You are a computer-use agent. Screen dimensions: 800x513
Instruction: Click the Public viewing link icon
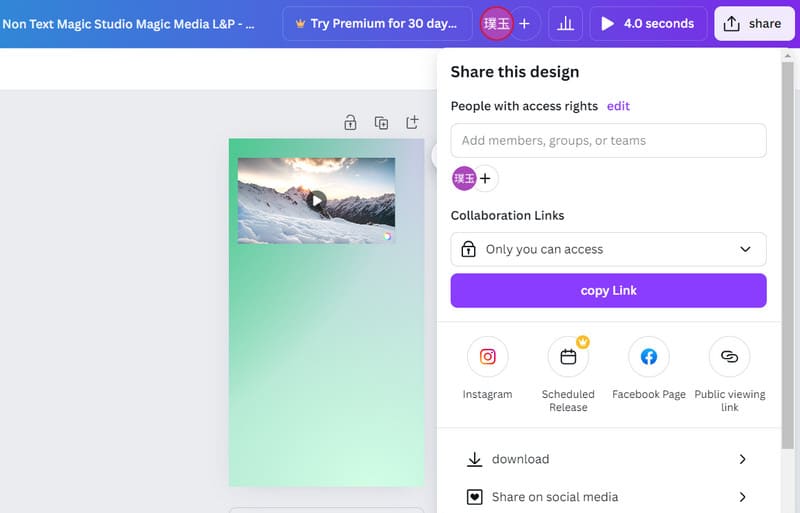(x=729, y=357)
